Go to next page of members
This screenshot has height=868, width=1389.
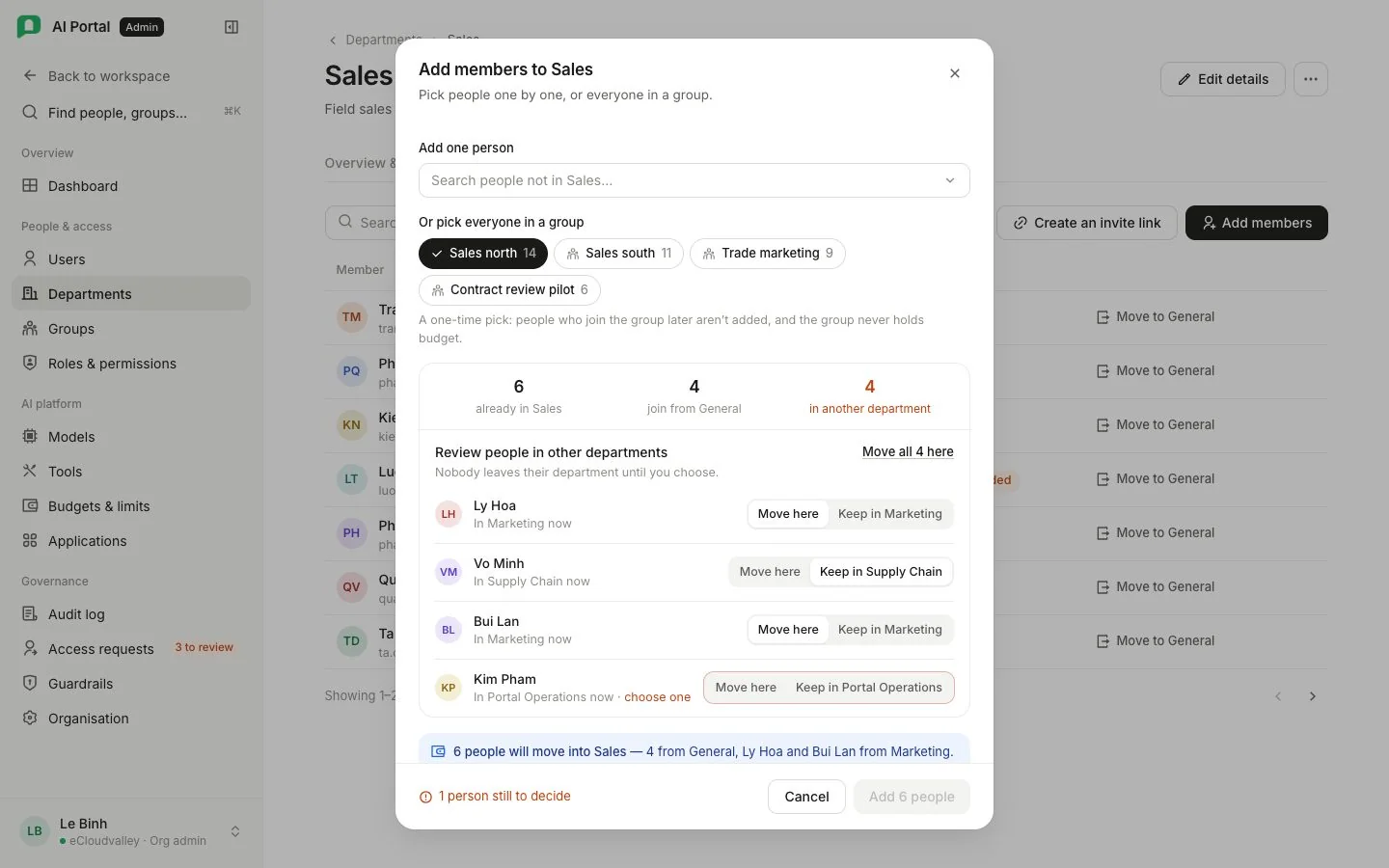coord(1313,696)
